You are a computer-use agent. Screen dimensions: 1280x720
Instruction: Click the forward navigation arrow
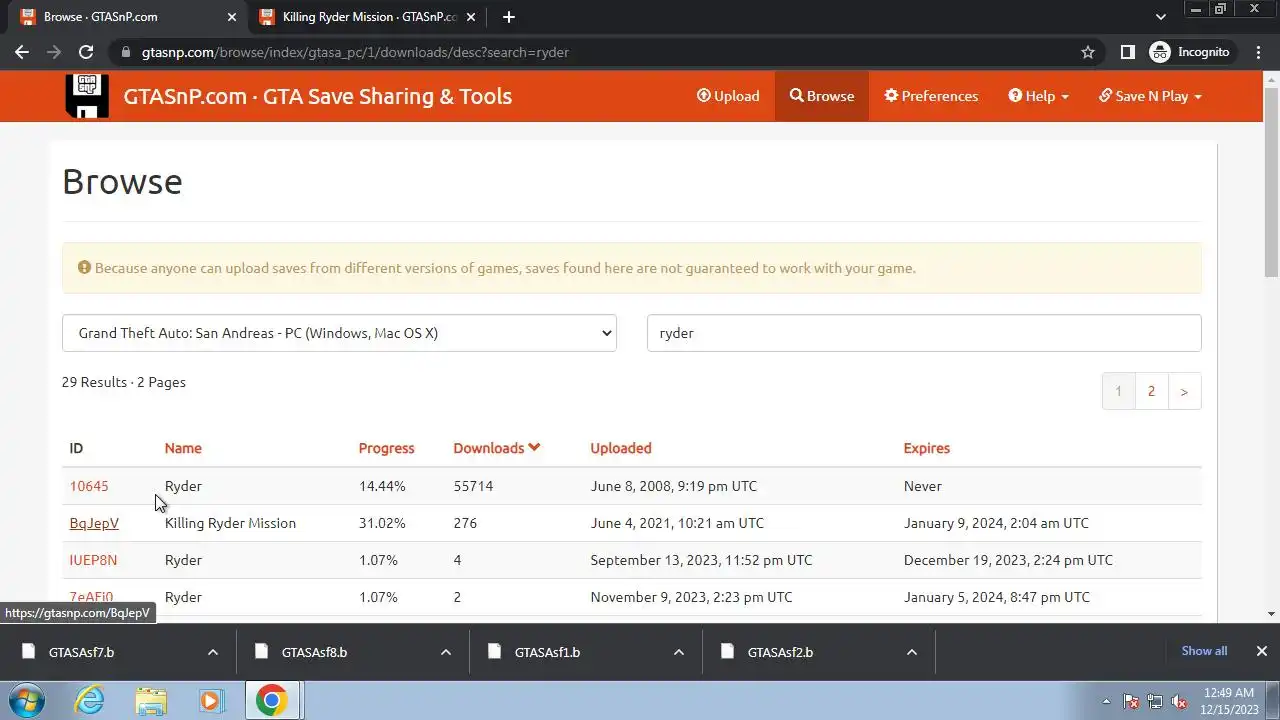(x=54, y=52)
